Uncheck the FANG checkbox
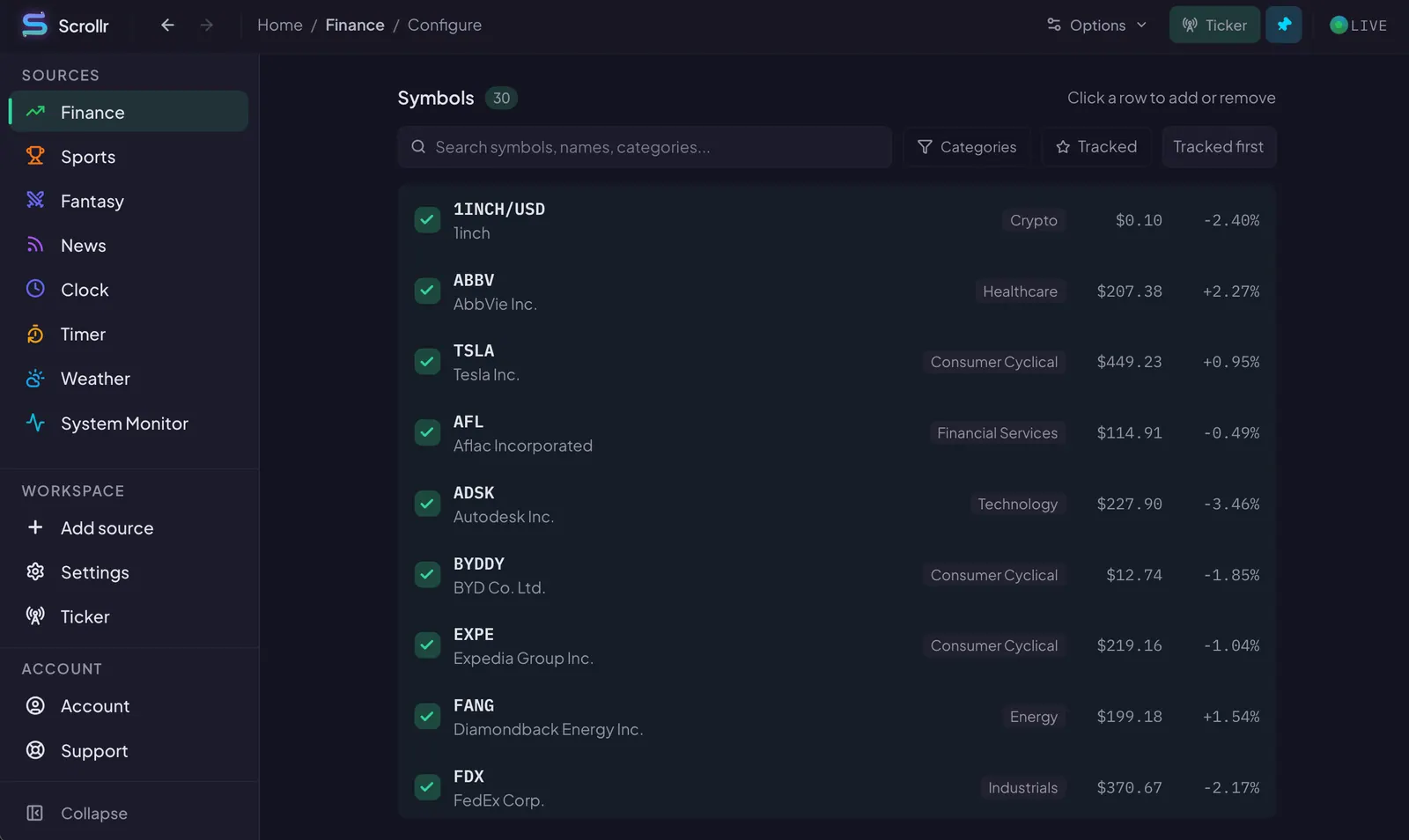Screen dimensions: 1409x840 [x=427, y=716]
